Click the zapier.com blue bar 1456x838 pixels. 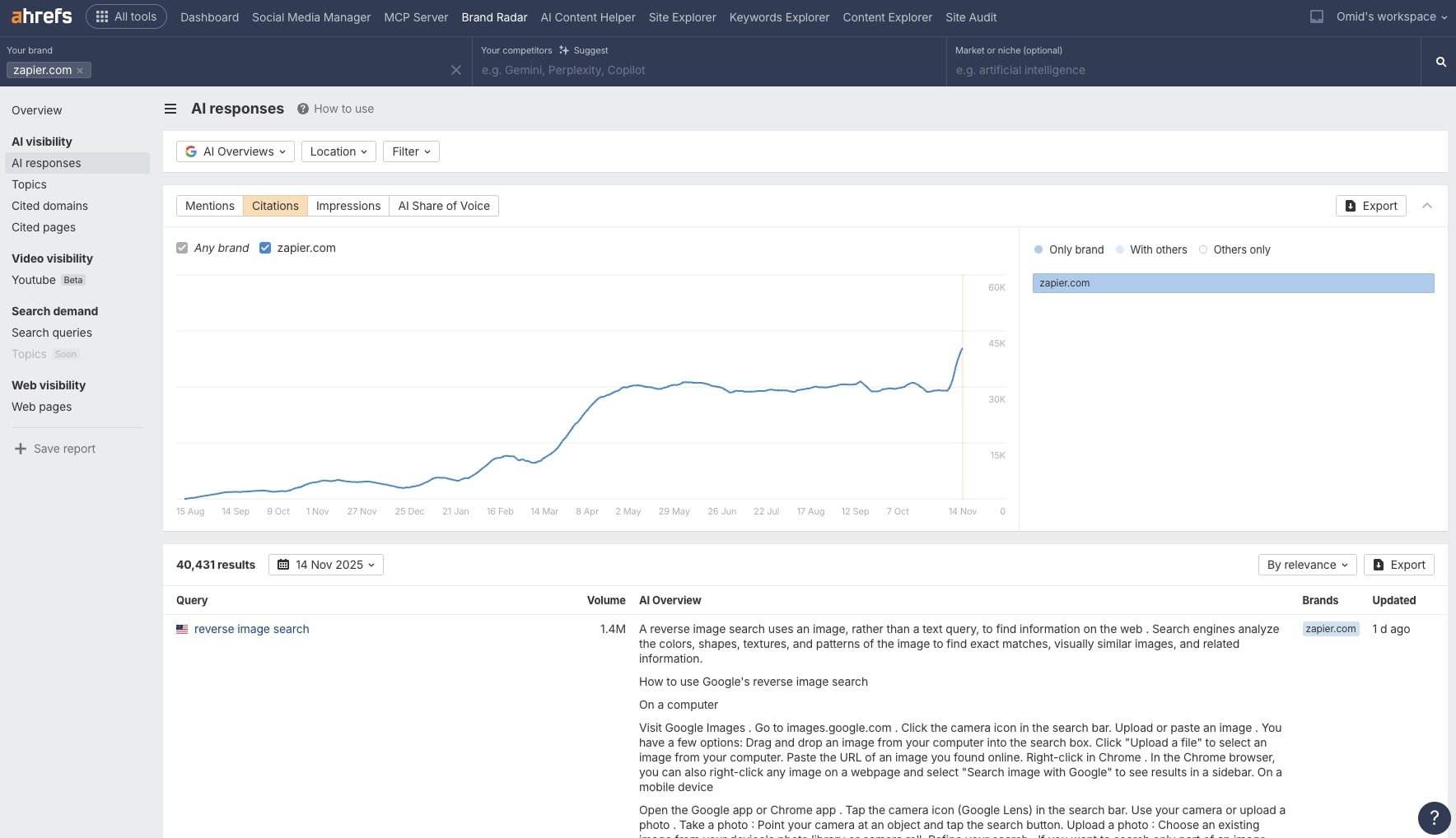click(1233, 283)
